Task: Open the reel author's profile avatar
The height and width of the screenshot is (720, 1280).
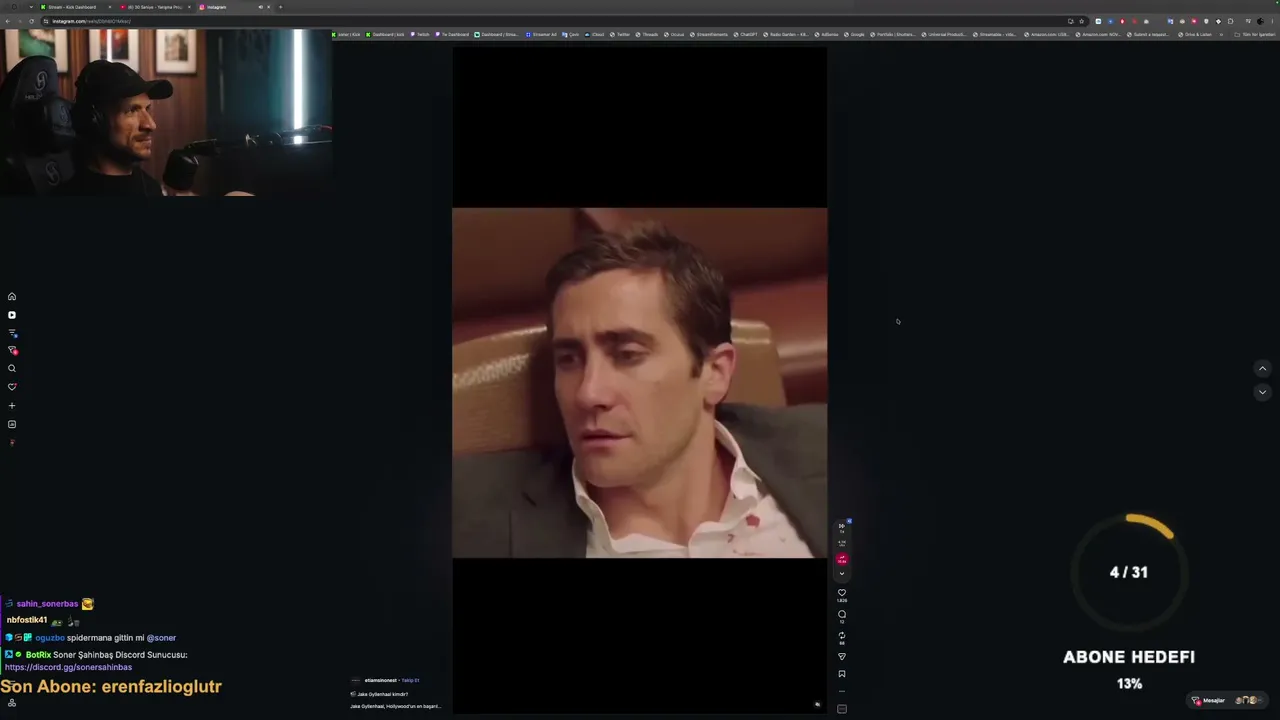Action: [x=355, y=680]
